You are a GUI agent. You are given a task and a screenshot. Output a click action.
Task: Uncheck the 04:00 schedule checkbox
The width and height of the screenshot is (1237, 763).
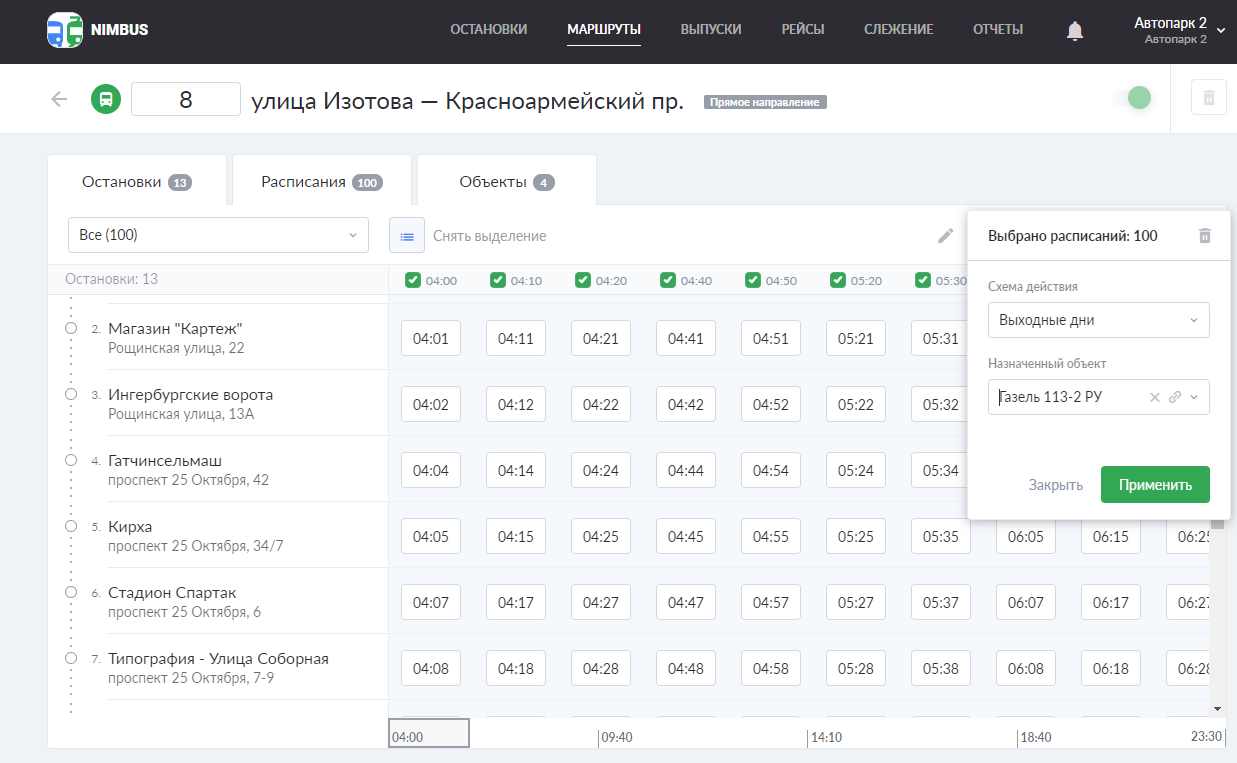click(412, 281)
